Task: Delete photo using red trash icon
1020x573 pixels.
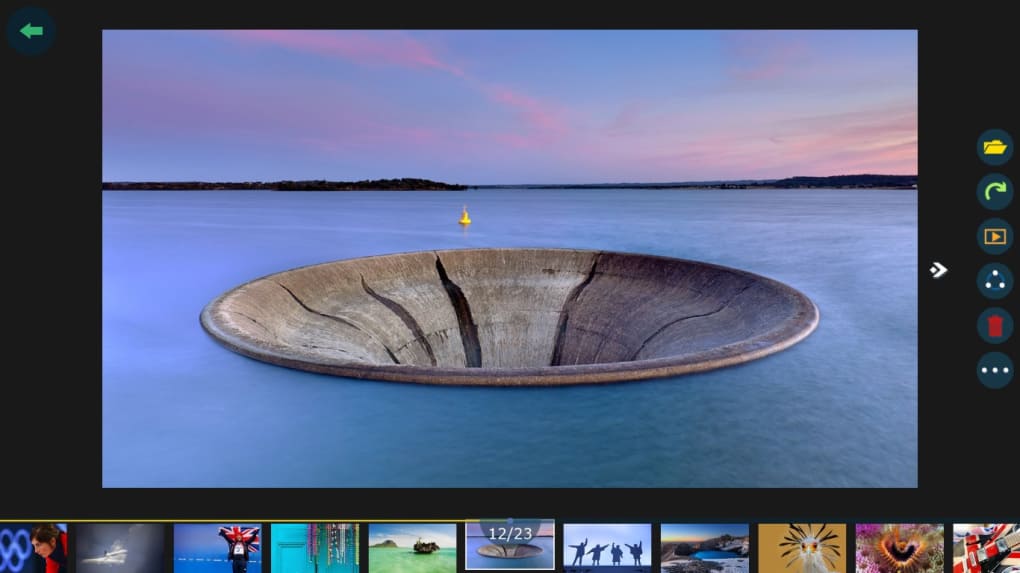Action: pos(995,325)
